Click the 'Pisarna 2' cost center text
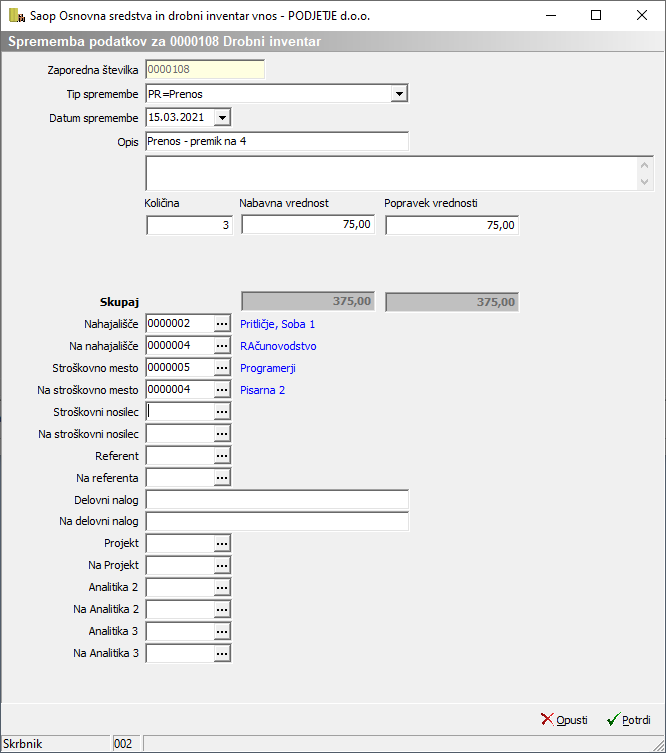 (263, 390)
